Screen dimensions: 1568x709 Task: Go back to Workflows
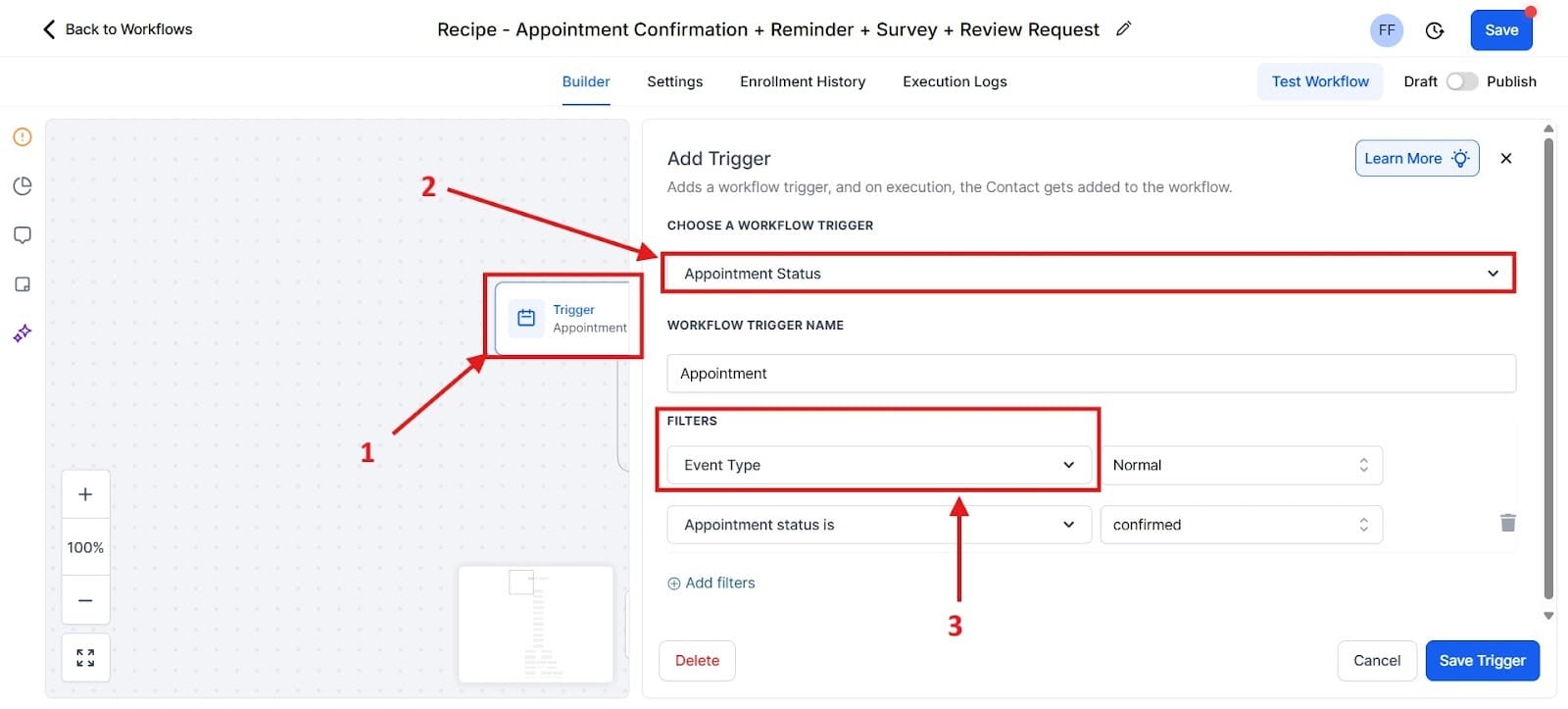[x=117, y=29]
